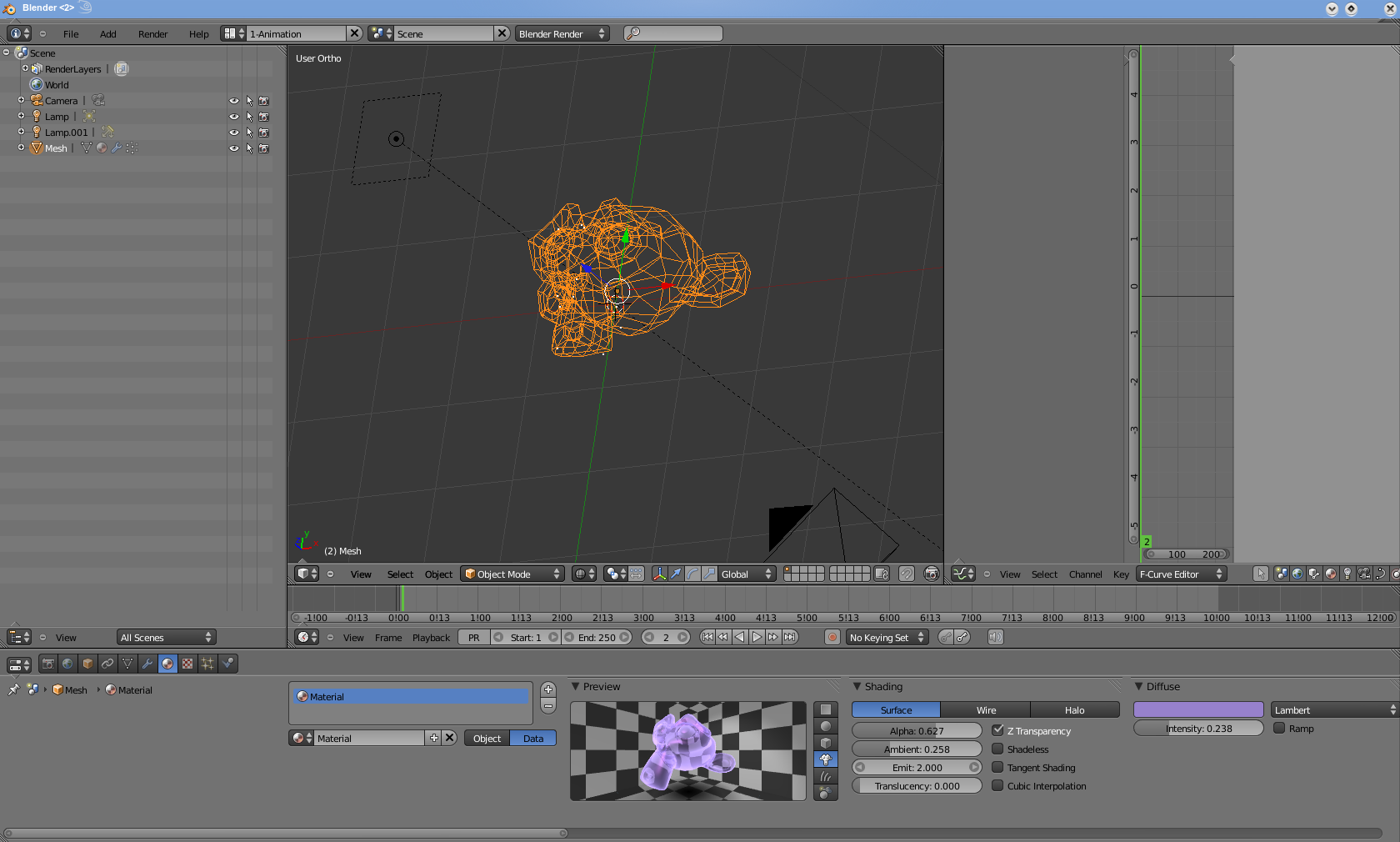Hide the Camera object in outliner
1400x842 pixels.
(x=234, y=101)
